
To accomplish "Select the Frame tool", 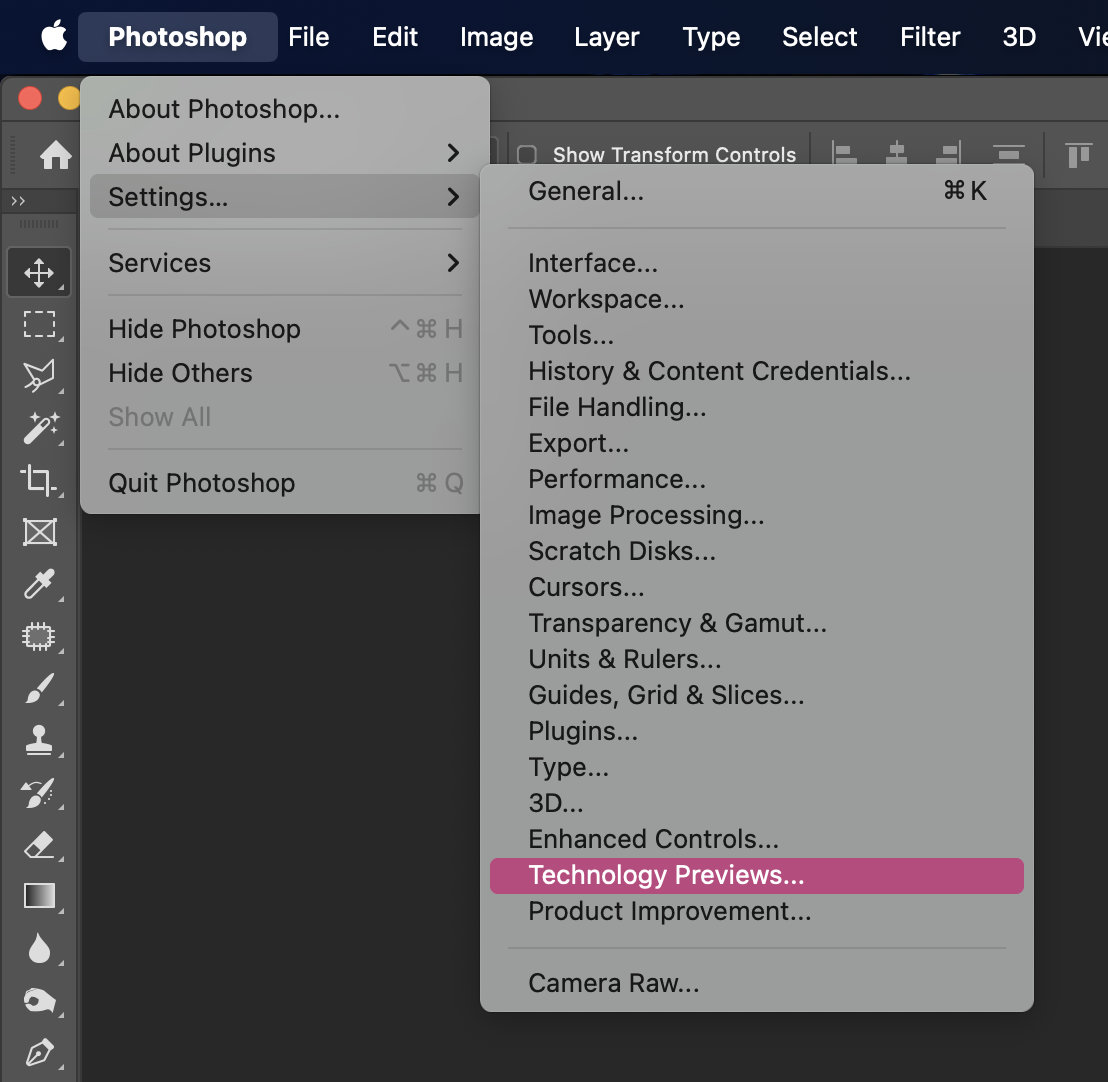I will pos(39,532).
